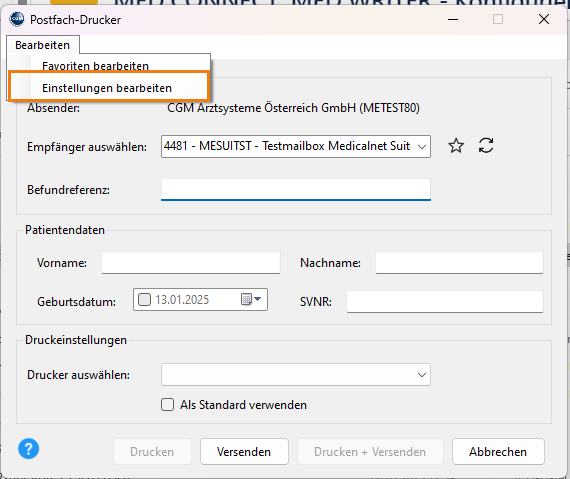The image size is (570, 479).
Task: Click the favorites star icon
Action: pyautogui.click(x=456, y=146)
